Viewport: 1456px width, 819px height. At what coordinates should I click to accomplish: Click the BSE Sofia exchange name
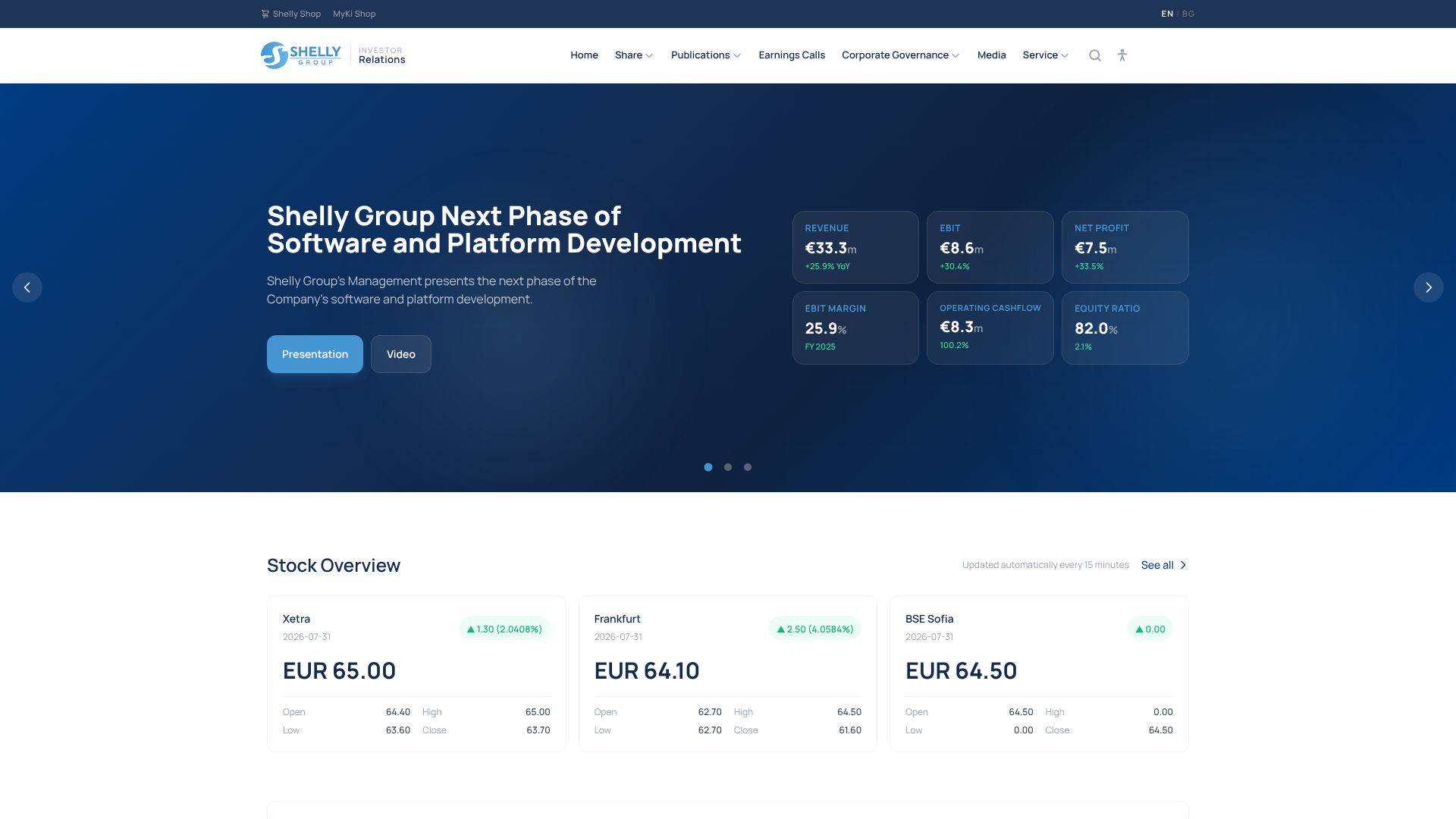(930, 619)
